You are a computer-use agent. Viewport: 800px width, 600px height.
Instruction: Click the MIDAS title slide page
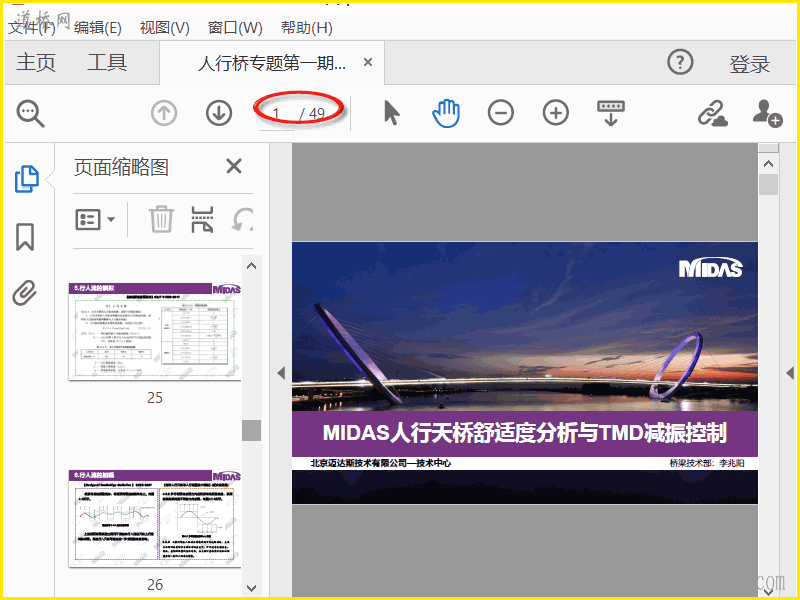coord(524,373)
